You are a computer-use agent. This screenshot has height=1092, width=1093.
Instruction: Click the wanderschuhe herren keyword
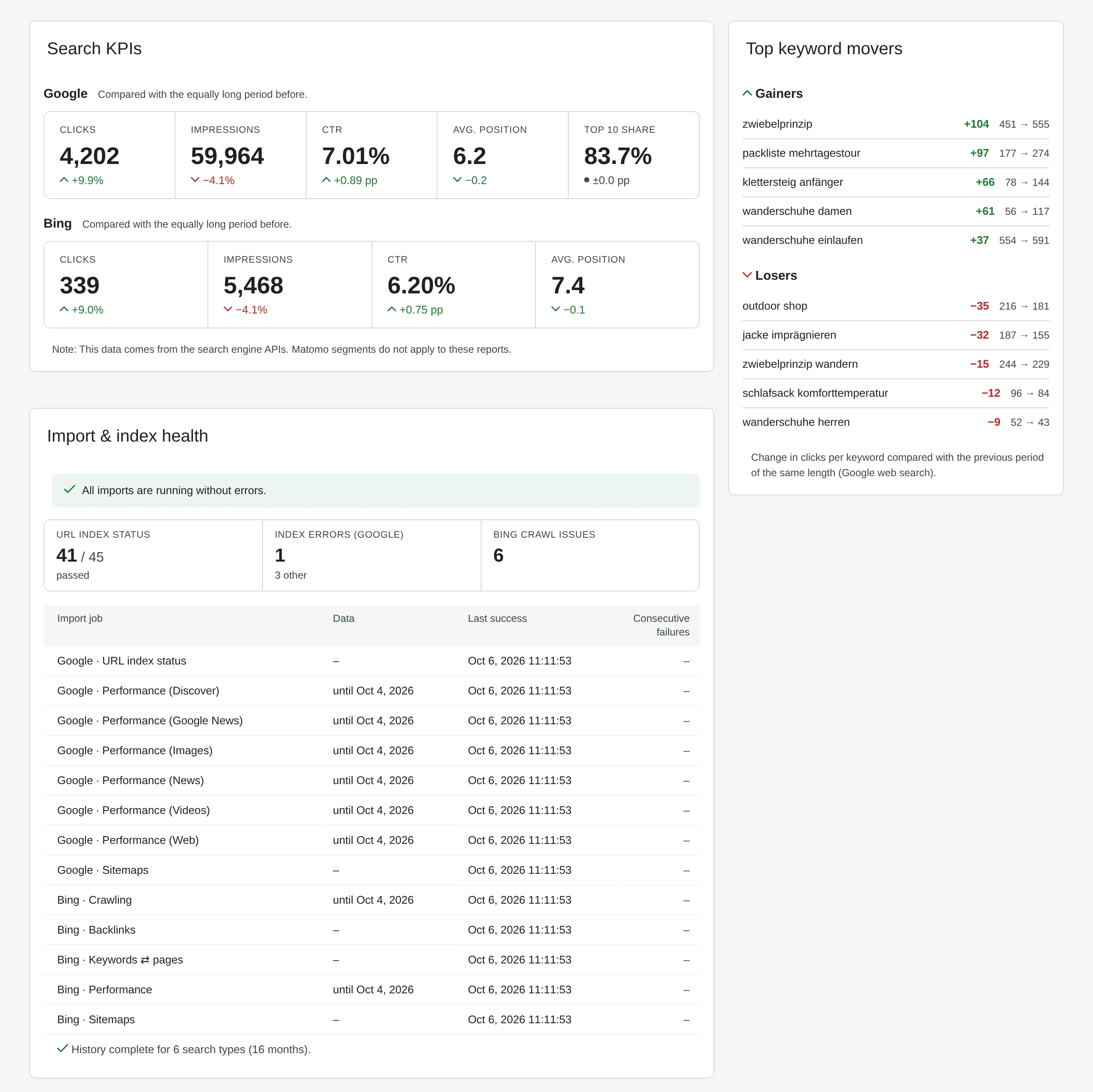click(796, 422)
